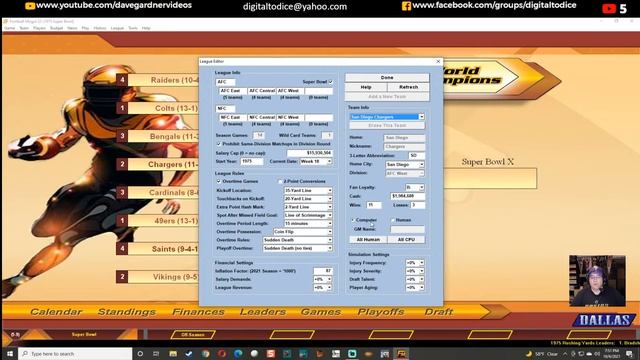
Task: Click the Windows taskbar search box
Action: click(76, 353)
